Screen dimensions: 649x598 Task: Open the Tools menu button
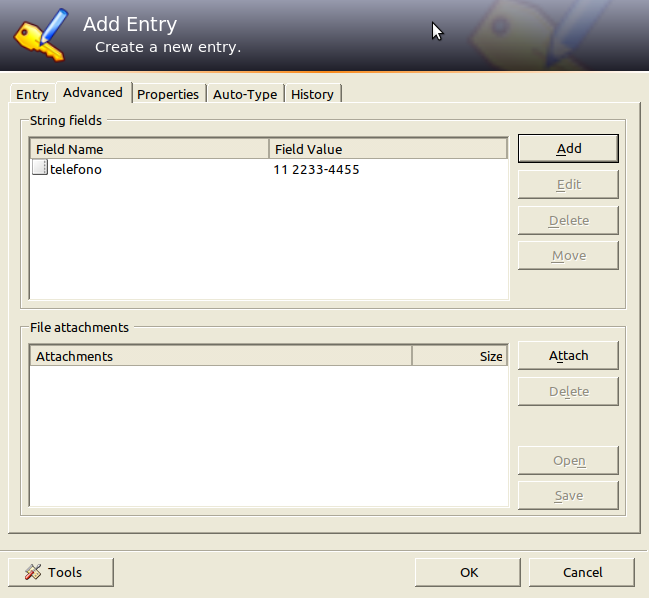[x=60, y=572]
